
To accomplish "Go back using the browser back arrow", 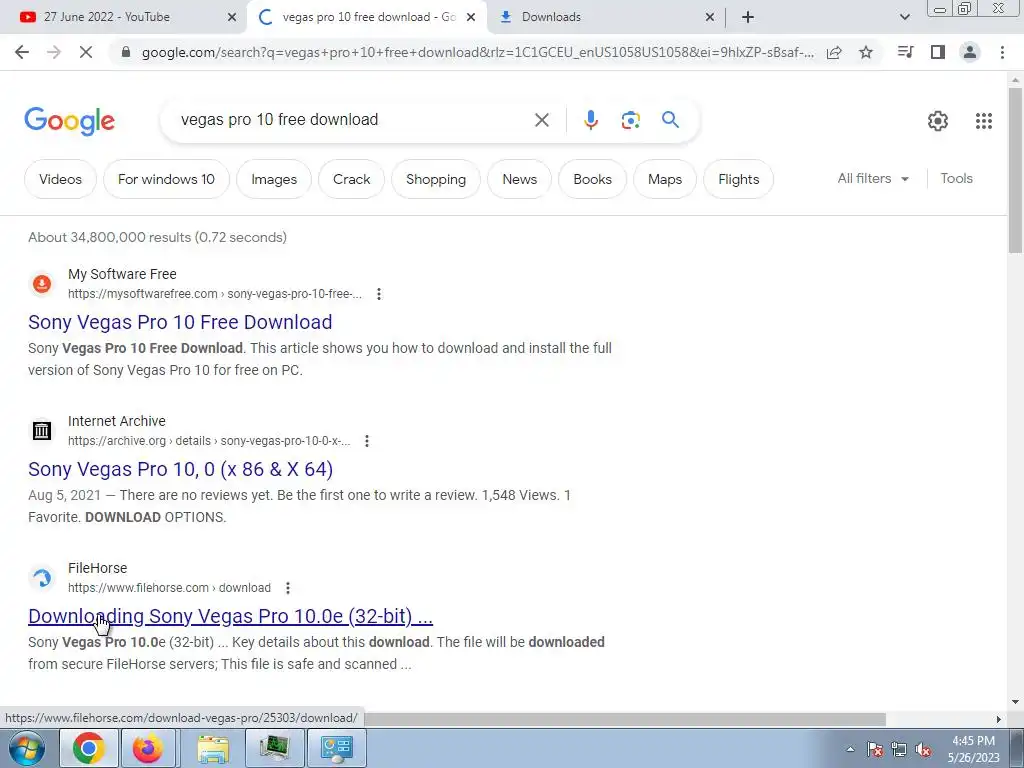I will (x=22, y=52).
